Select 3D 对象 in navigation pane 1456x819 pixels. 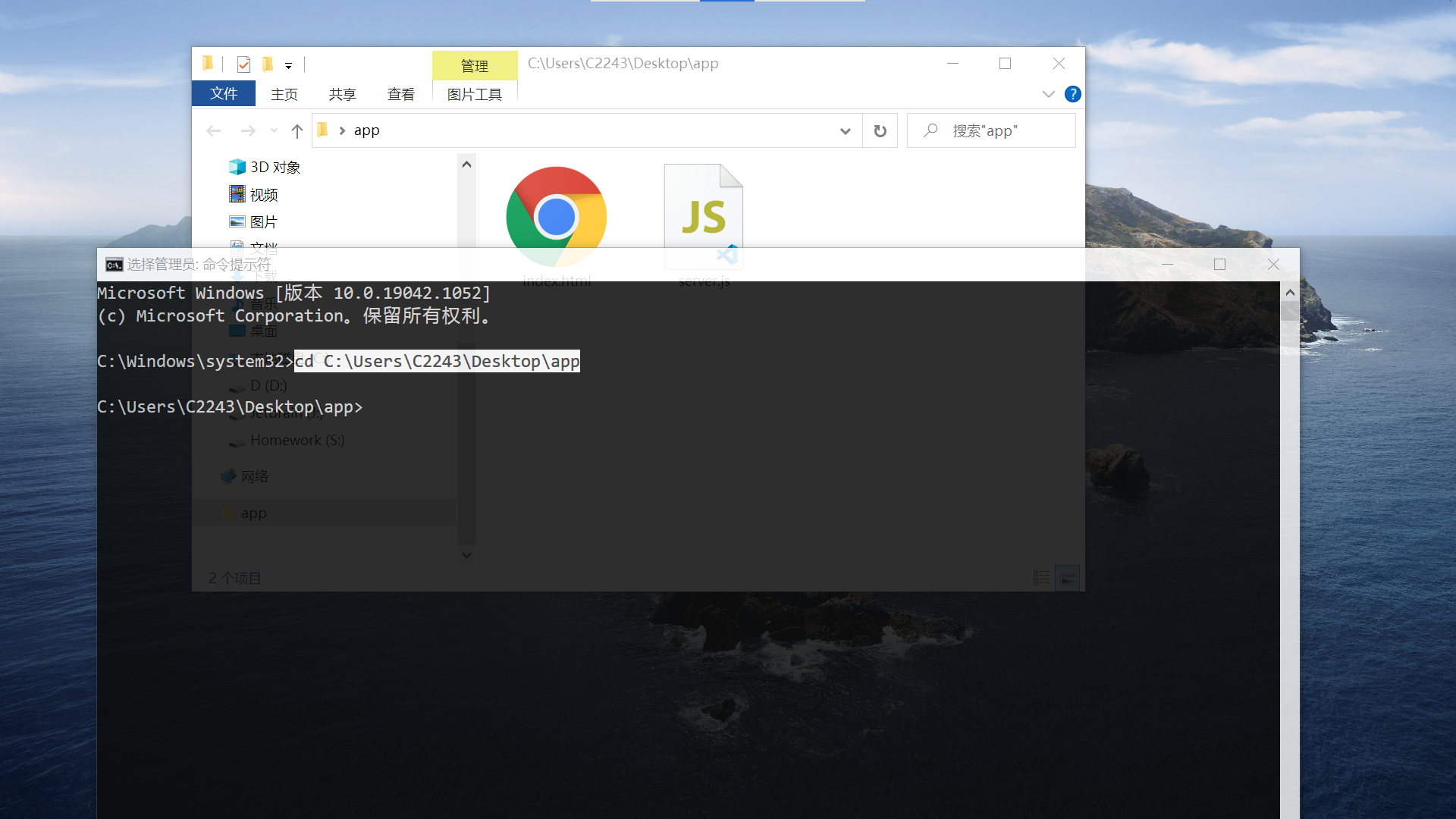(x=265, y=167)
